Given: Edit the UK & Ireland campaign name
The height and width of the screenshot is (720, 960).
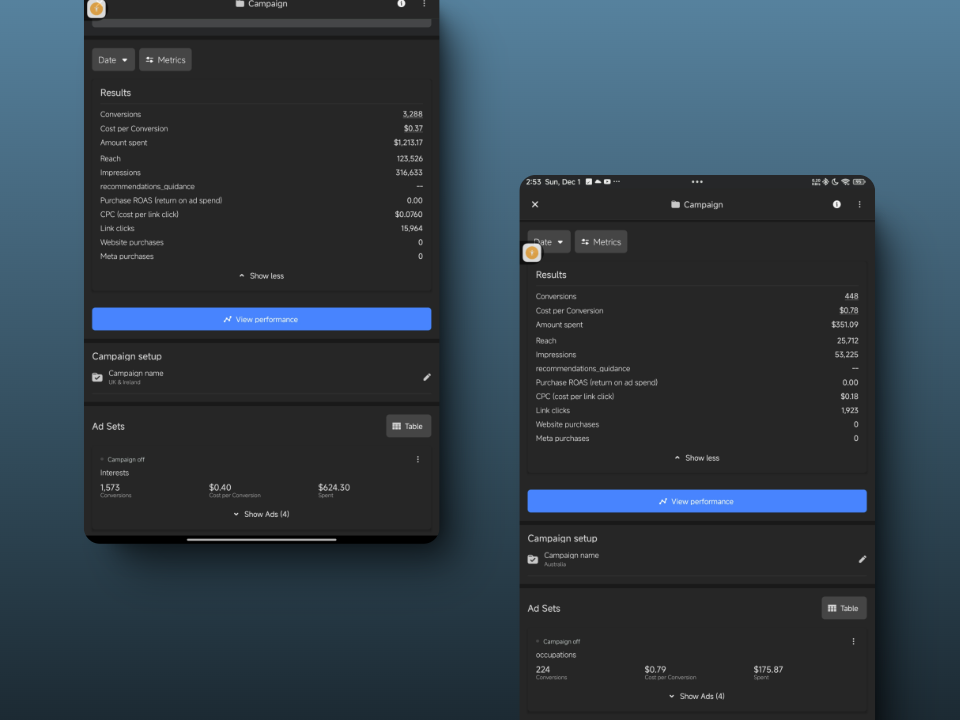Looking at the screenshot, I should [x=427, y=377].
